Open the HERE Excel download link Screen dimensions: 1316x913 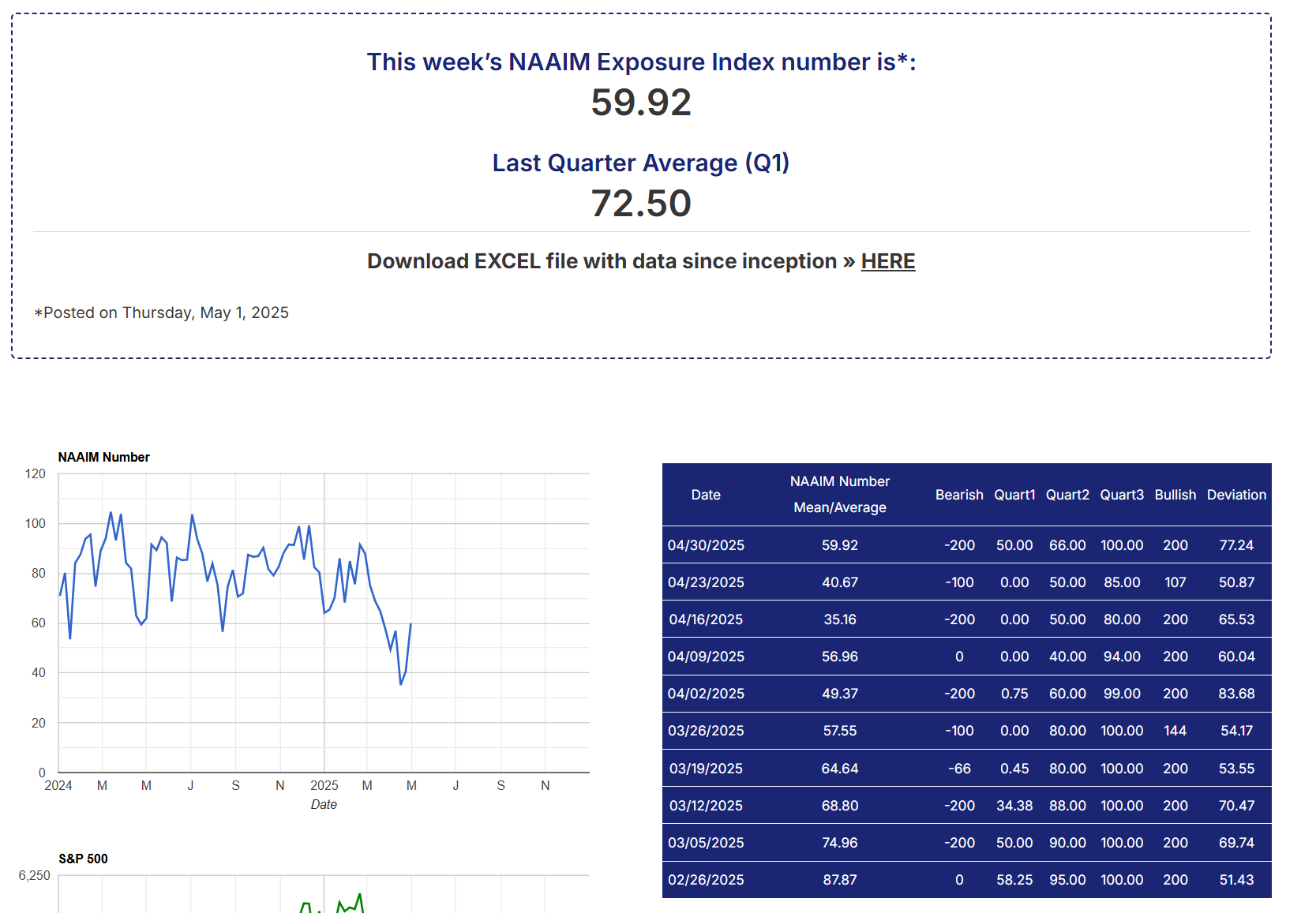click(x=887, y=261)
